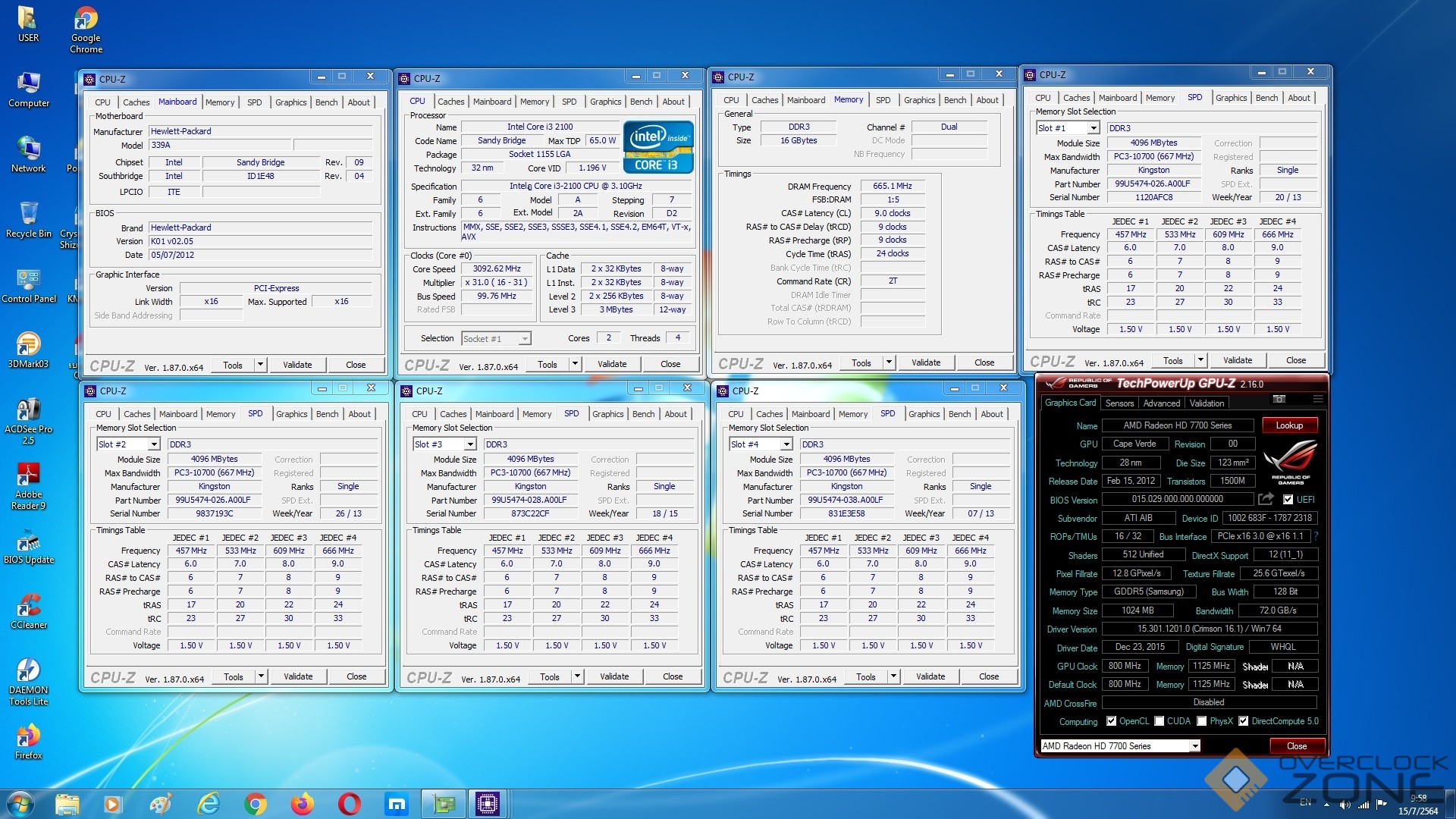This screenshot has width=1456, height=819.
Task: Open the AMD Radeon HD 7700 Series dropdown
Action: click(1195, 746)
